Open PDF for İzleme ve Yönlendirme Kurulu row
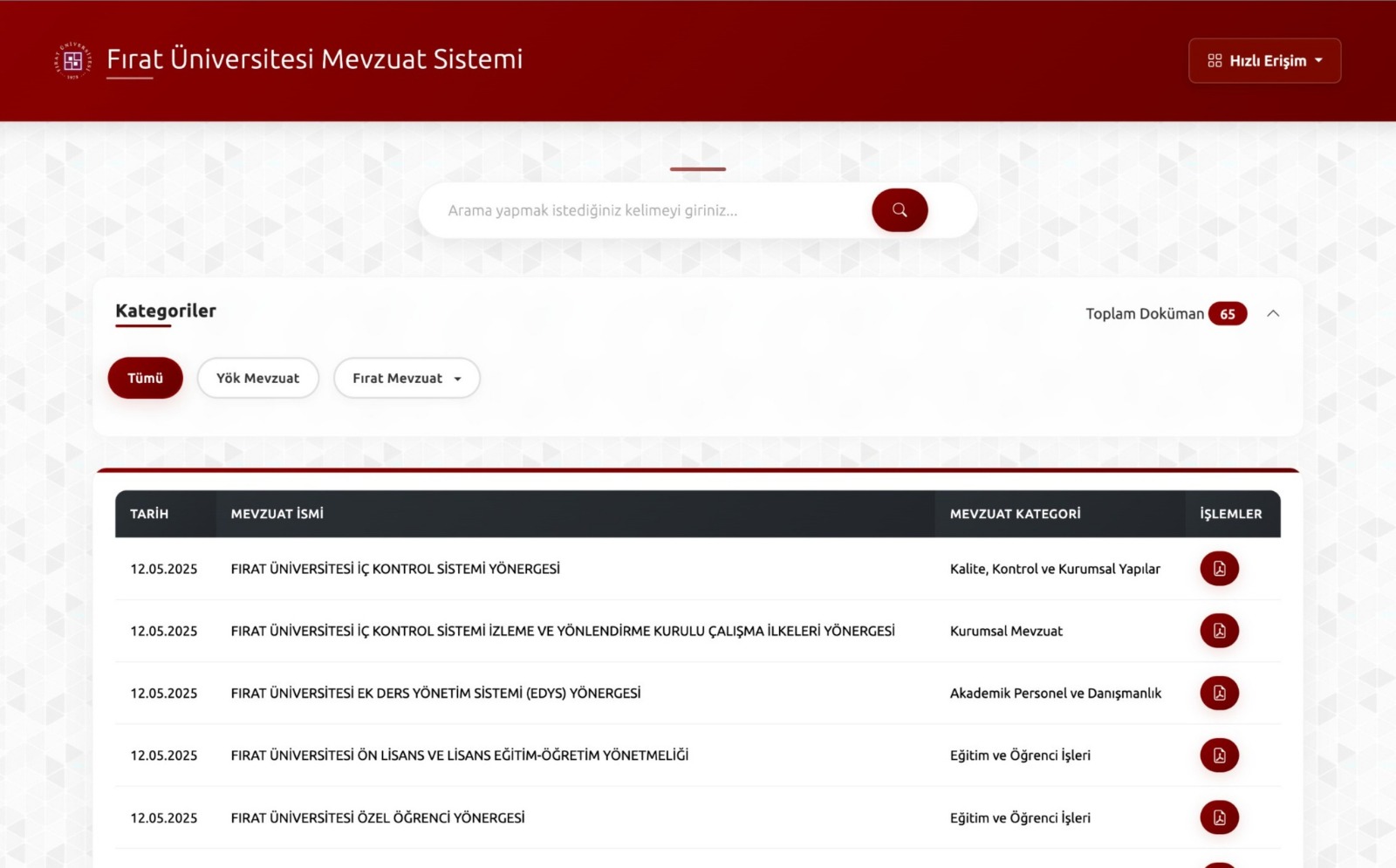Screen dimensions: 1396x868 point(1220,631)
